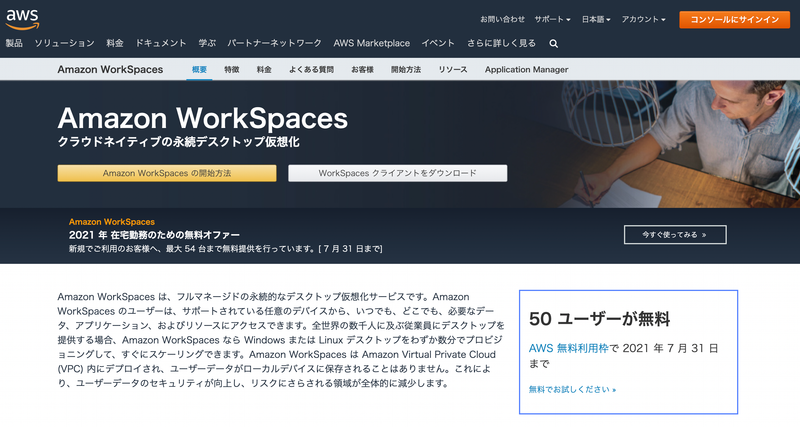
Task: Click クラウドネイティブの永続デスクトップ仮想化 subtitle
Action: [x=179, y=142]
